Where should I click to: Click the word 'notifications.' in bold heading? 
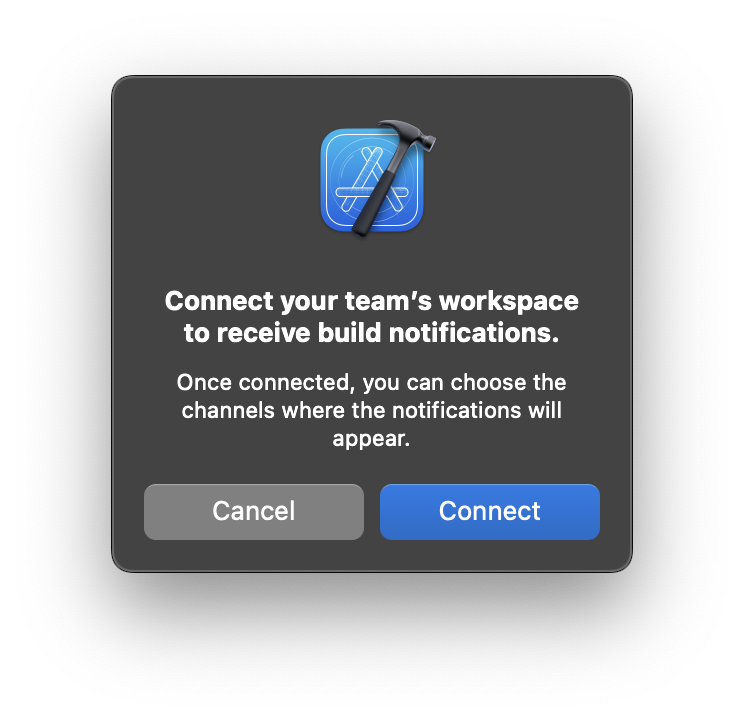coord(474,333)
